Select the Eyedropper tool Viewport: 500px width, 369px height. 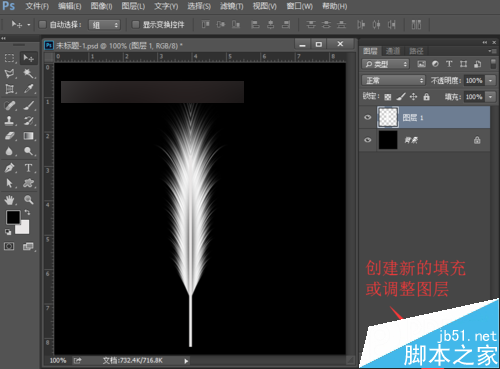(28, 89)
